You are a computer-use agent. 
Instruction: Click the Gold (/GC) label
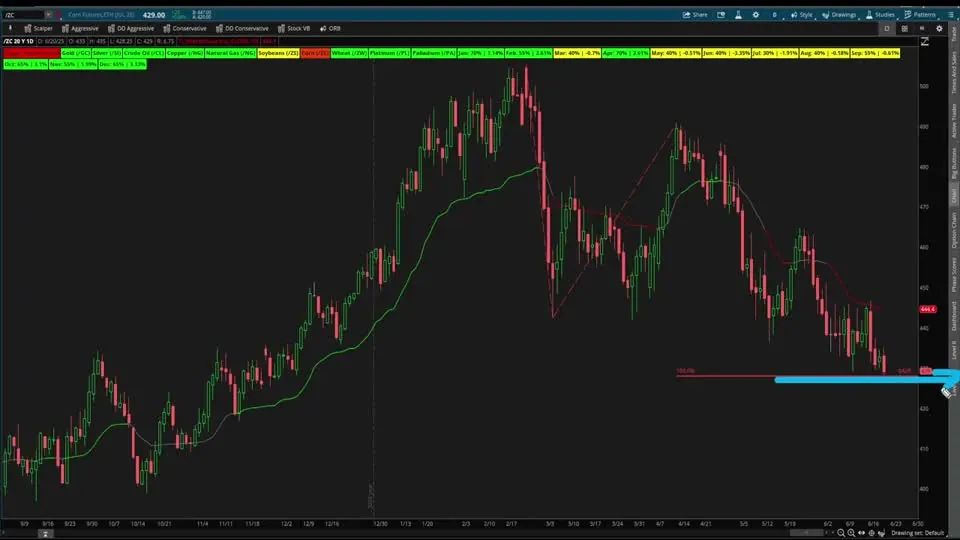[x=75, y=53]
